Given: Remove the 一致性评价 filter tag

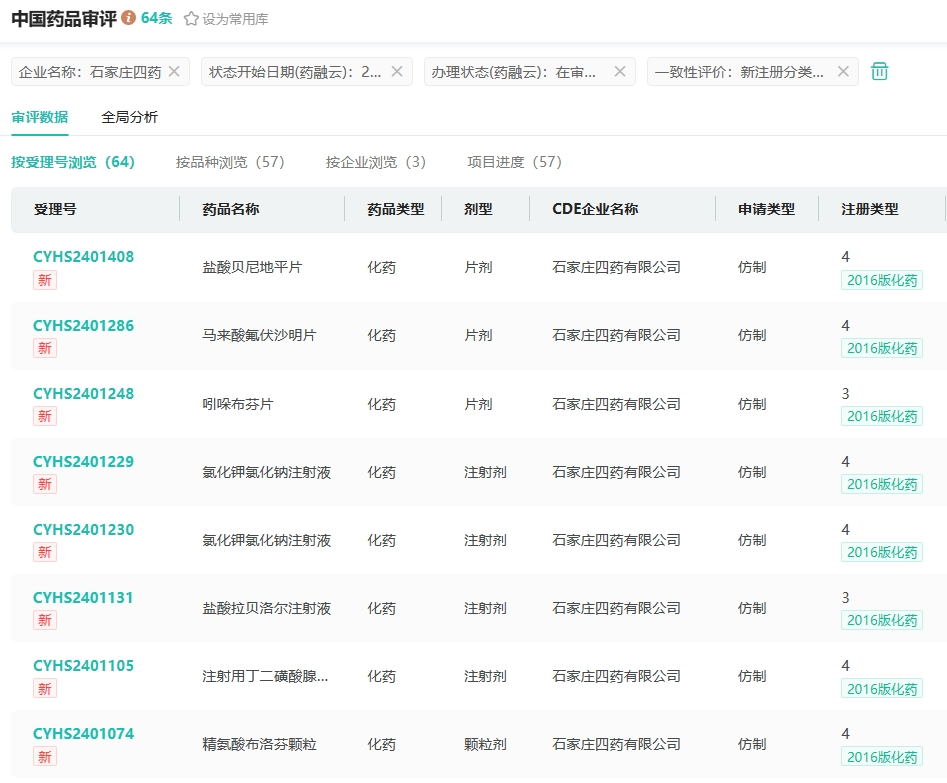Looking at the screenshot, I should (x=843, y=71).
